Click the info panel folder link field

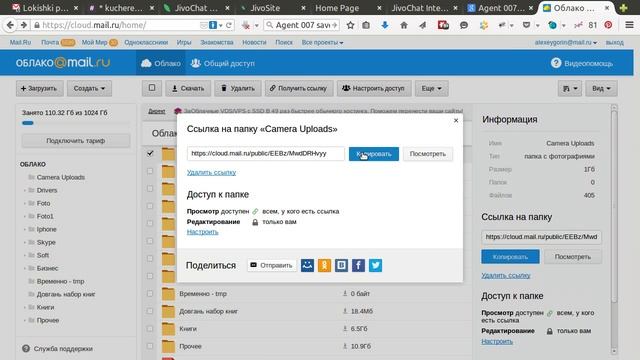click(541, 237)
